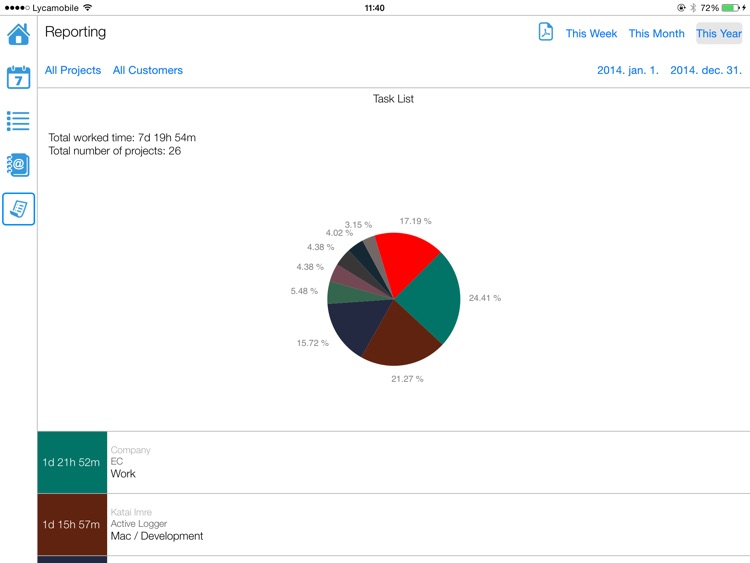The height and width of the screenshot is (563, 750).
Task: Change start date 2014. jan. 1.
Action: pyautogui.click(x=628, y=70)
